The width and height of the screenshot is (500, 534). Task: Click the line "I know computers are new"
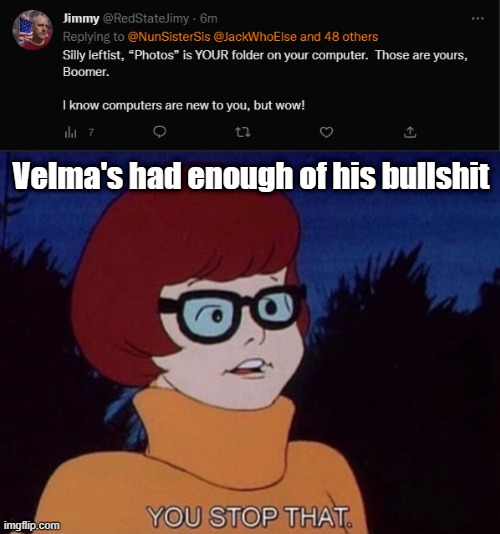coord(184,105)
